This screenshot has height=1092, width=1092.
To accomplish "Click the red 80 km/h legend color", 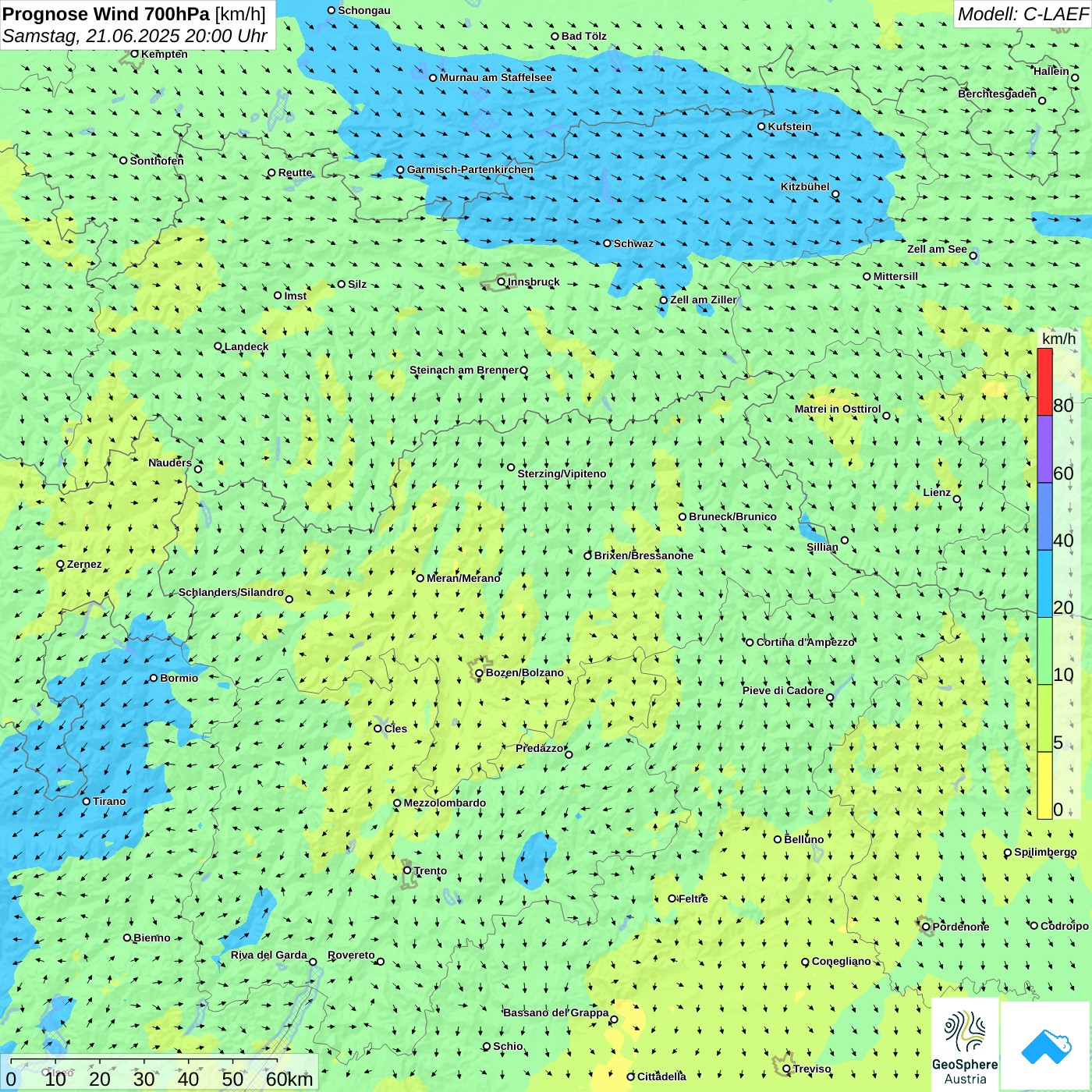I will click(1044, 382).
